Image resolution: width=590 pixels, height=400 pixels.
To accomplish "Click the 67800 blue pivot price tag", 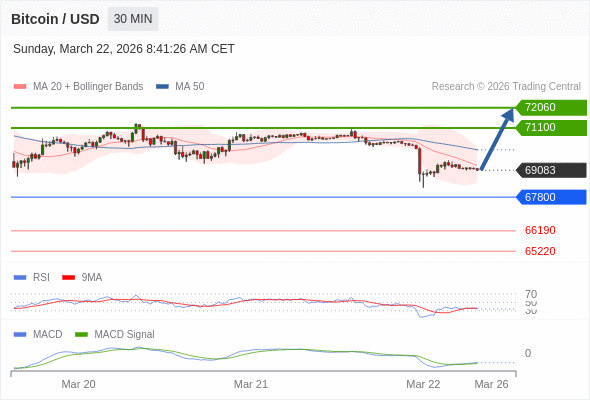I will click(551, 197).
